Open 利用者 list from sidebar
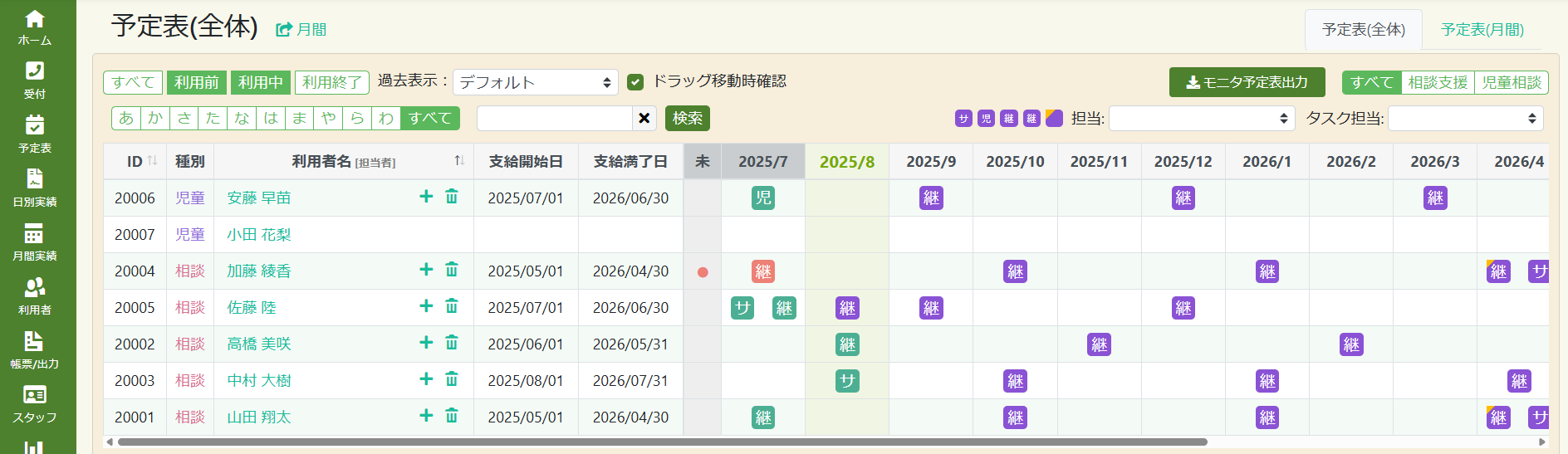The width and height of the screenshot is (1568, 454). [35, 296]
